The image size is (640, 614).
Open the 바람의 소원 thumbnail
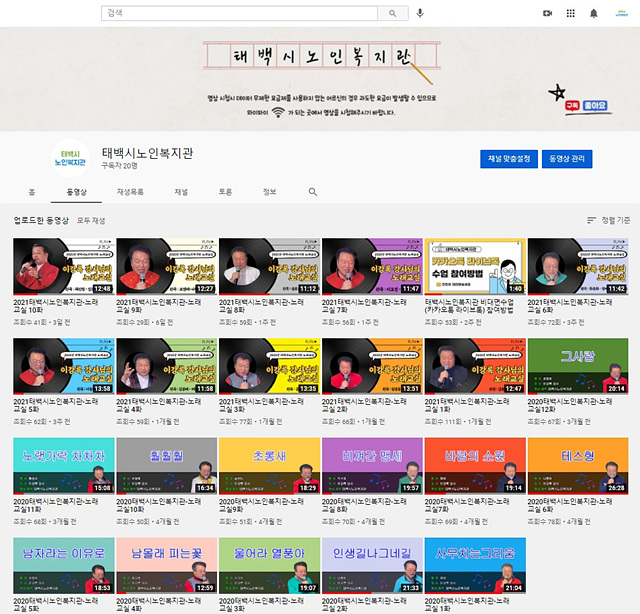tap(475, 466)
